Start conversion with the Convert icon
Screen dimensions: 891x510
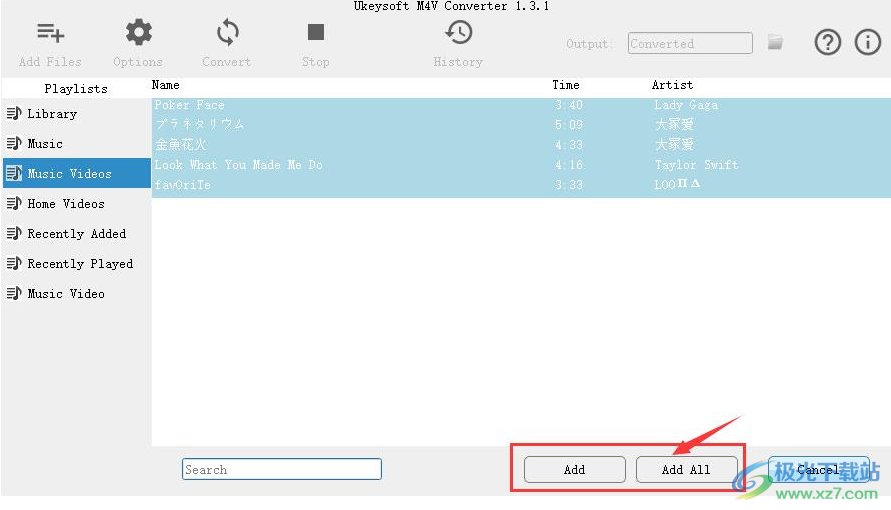click(x=227, y=32)
